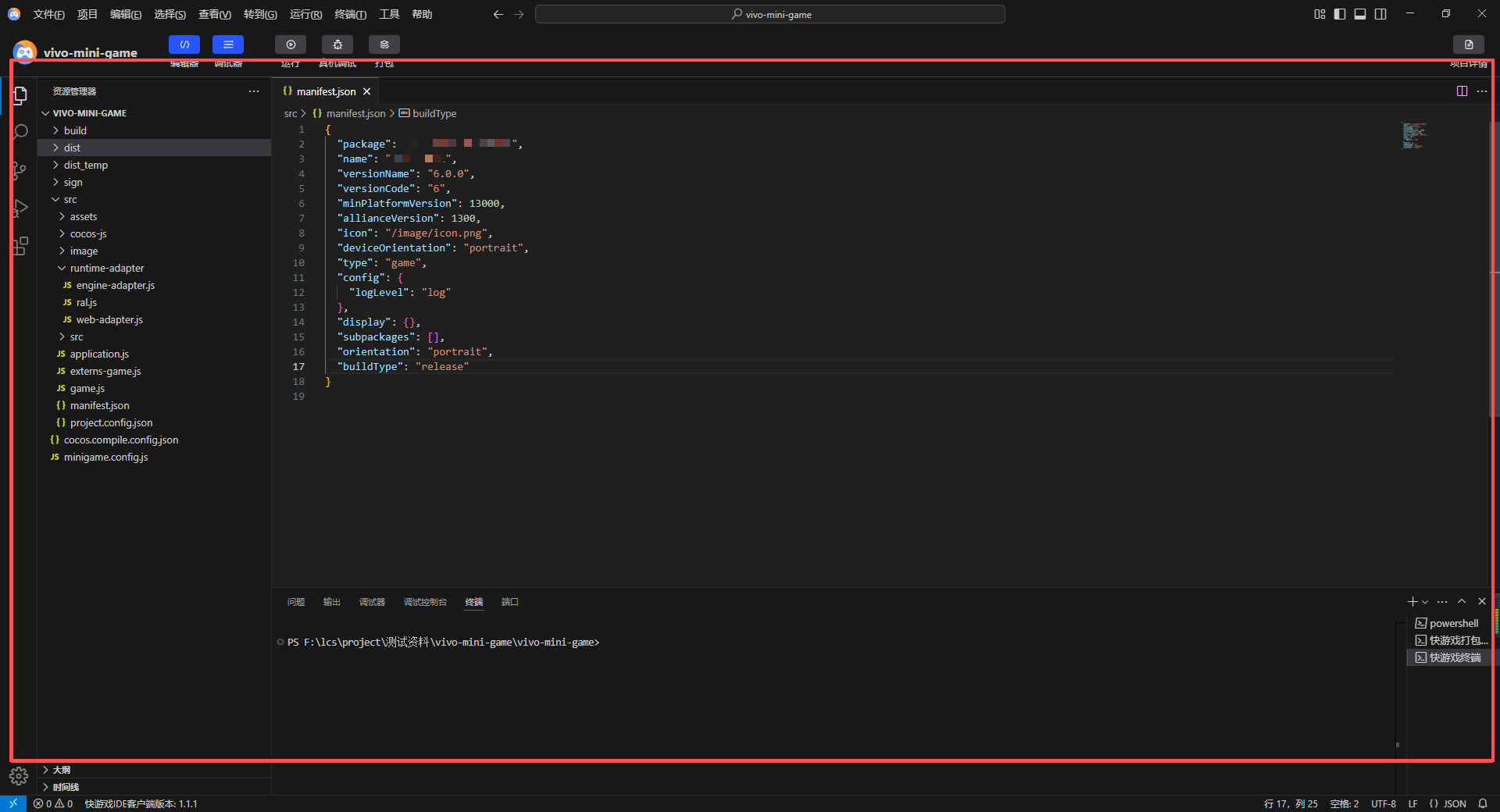Click the Run (运行) toolbar icon
This screenshot has width=1500, height=812.
[x=291, y=45]
